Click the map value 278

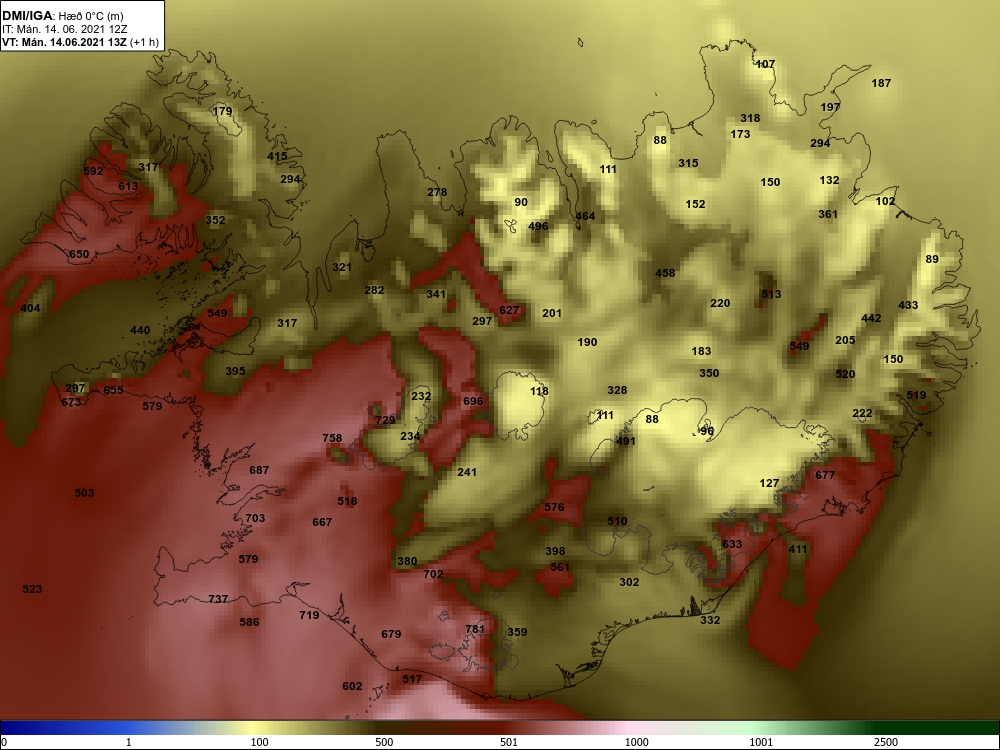point(437,192)
